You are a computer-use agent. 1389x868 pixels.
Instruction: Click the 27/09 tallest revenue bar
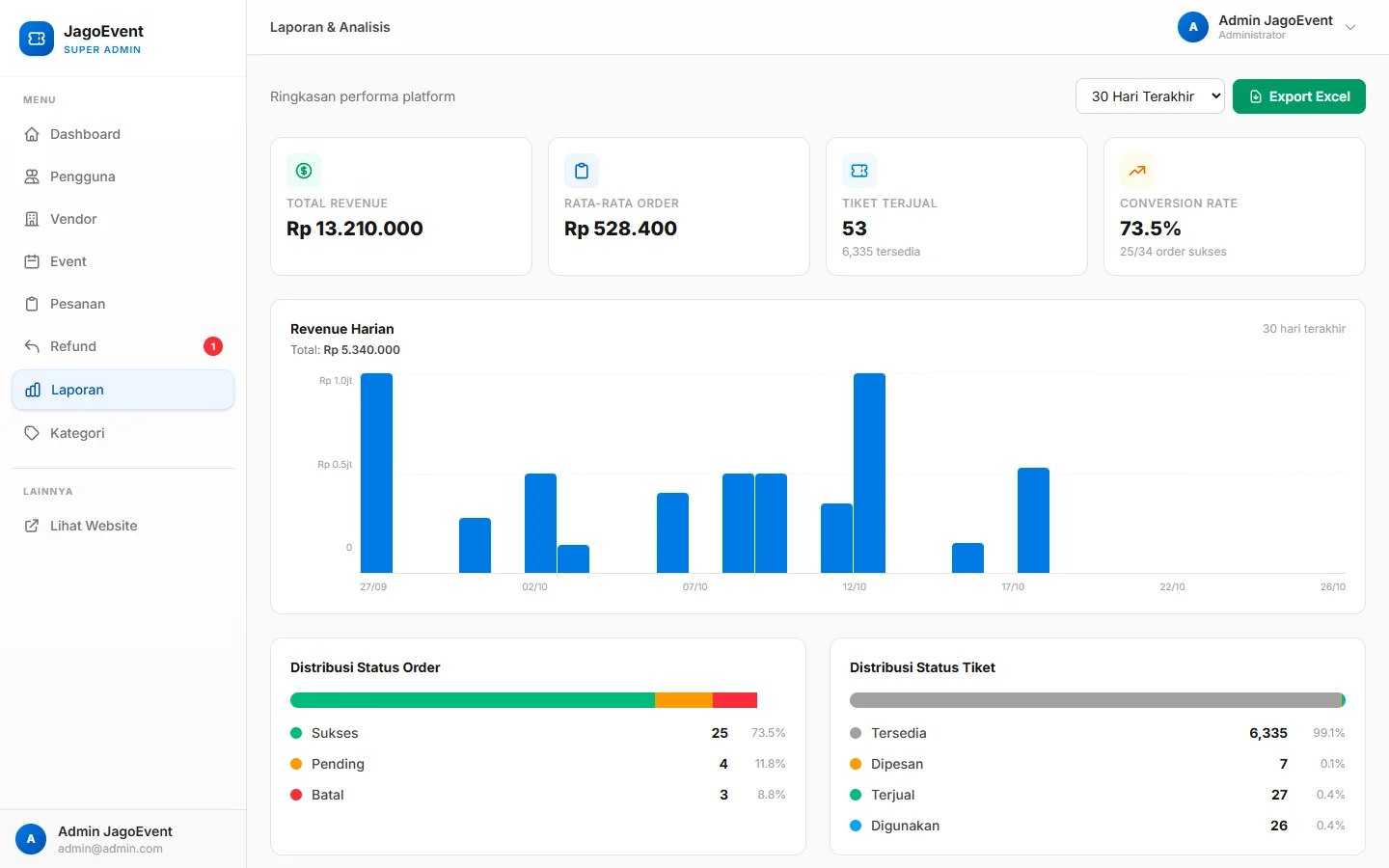click(x=376, y=473)
